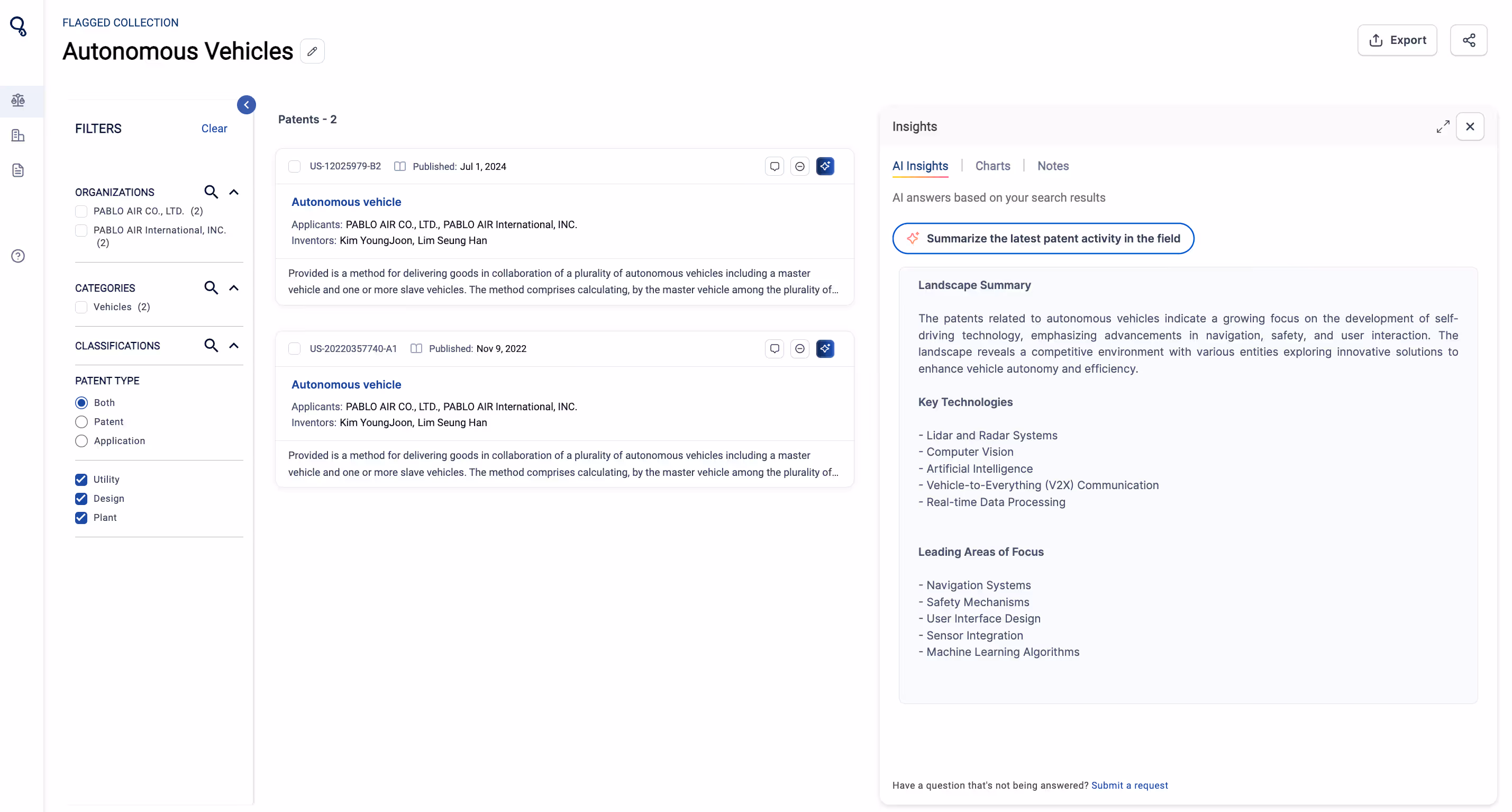The image size is (1512, 812).
Task: Click the FLAGGED COLLECTION breadcrumb
Action: 120,22
